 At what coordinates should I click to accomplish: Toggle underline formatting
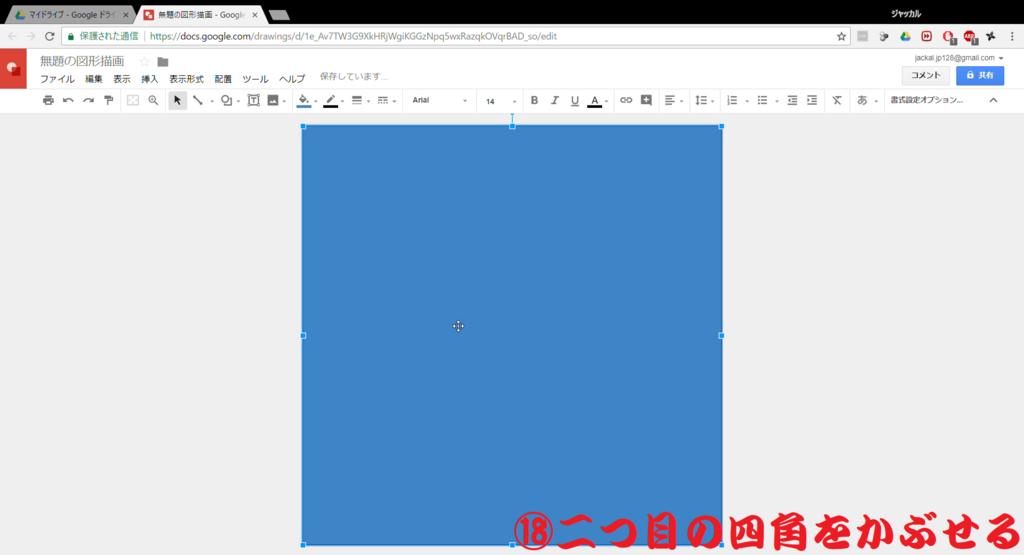575,101
